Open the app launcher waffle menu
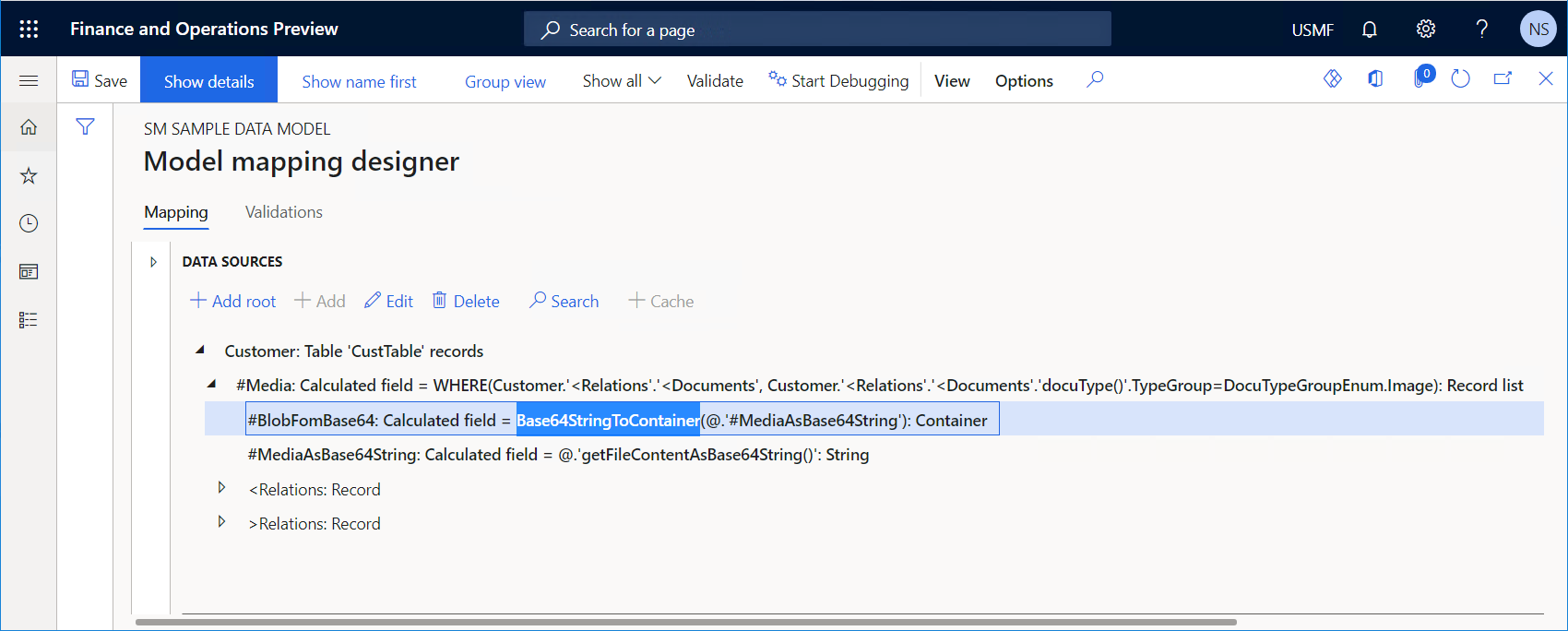The width and height of the screenshot is (1568, 631). (x=29, y=29)
